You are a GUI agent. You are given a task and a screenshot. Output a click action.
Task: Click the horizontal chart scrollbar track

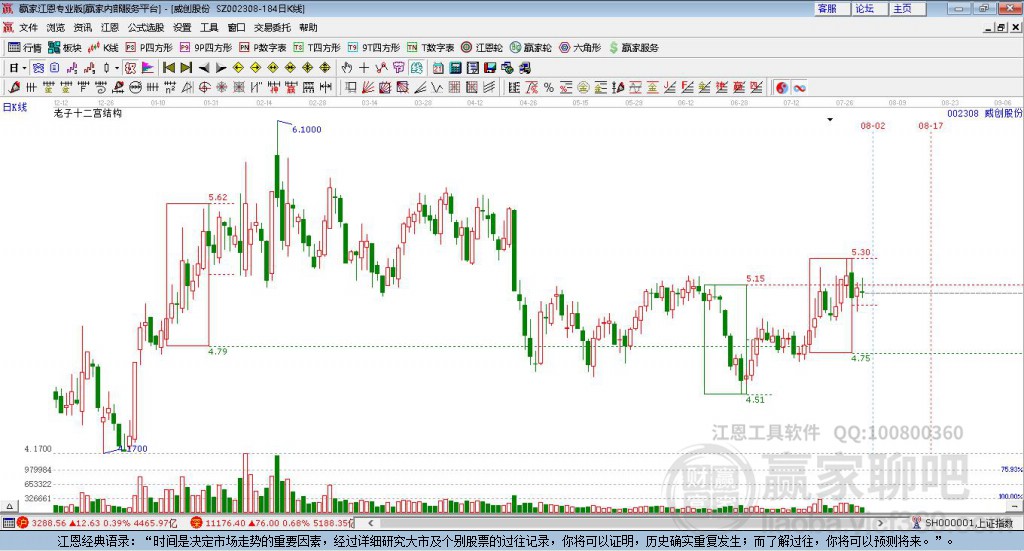pos(626,523)
